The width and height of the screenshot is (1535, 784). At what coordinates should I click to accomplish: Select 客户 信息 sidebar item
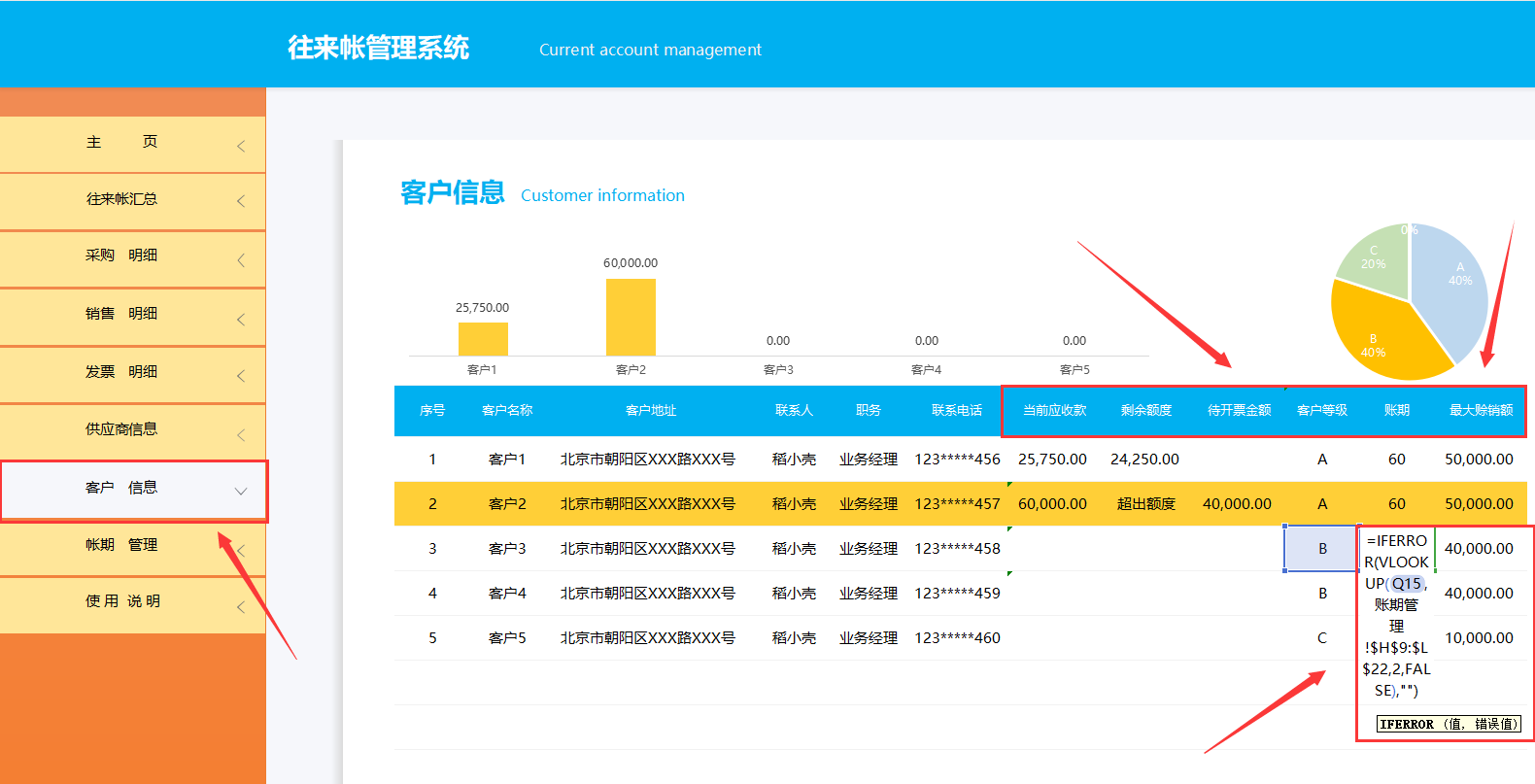pos(133,491)
